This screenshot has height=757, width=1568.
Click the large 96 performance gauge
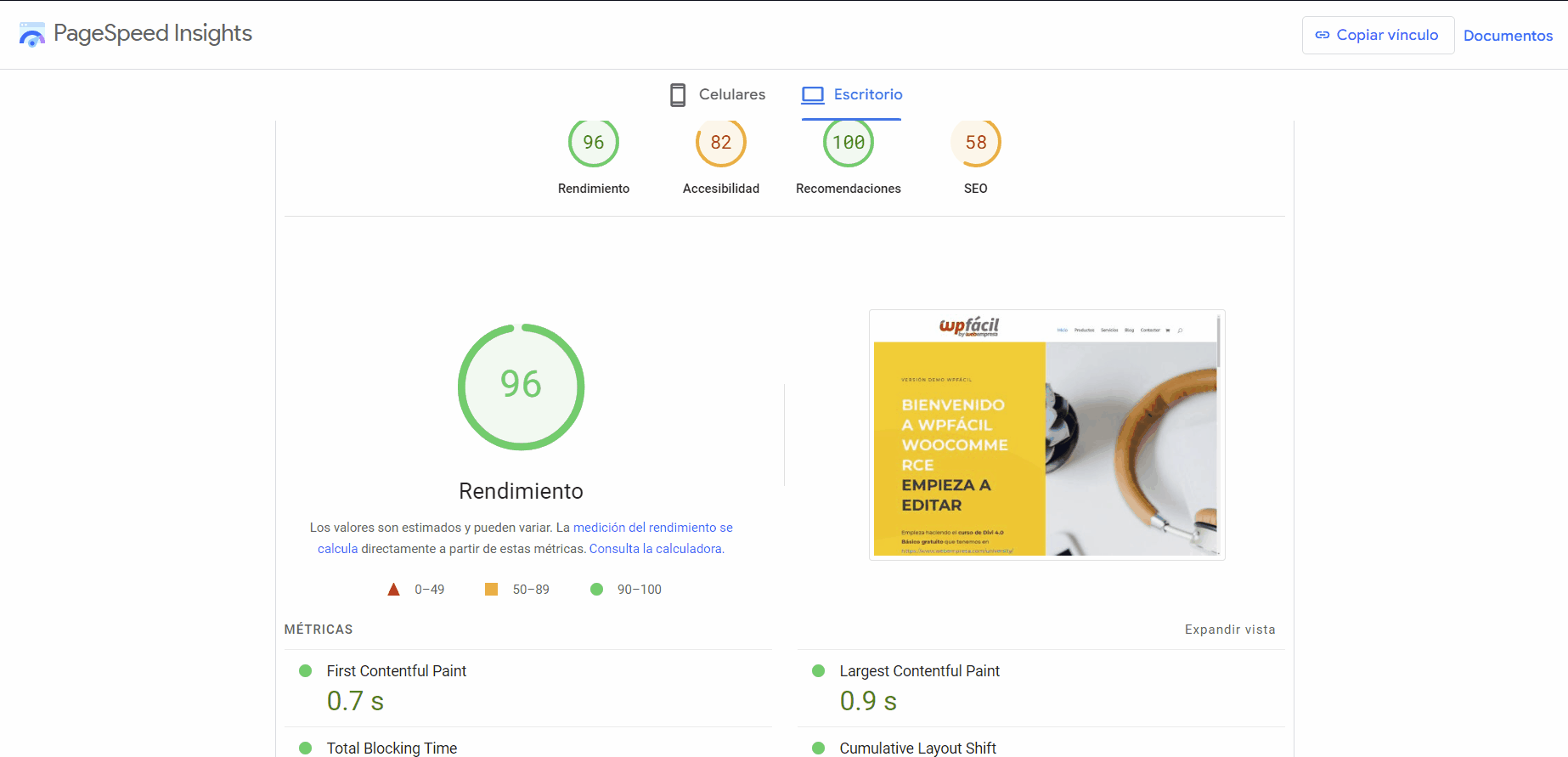pyautogui.click(x=521, y=387)
